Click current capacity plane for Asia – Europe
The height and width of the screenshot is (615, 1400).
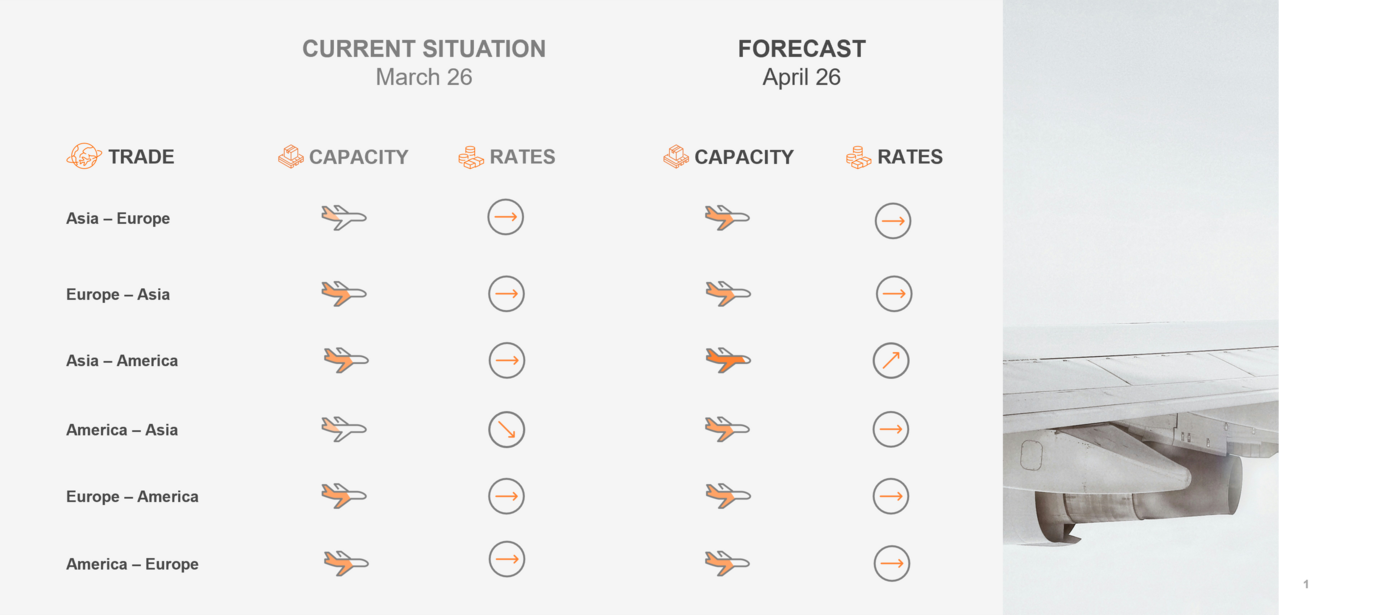[x=344, y=217]
